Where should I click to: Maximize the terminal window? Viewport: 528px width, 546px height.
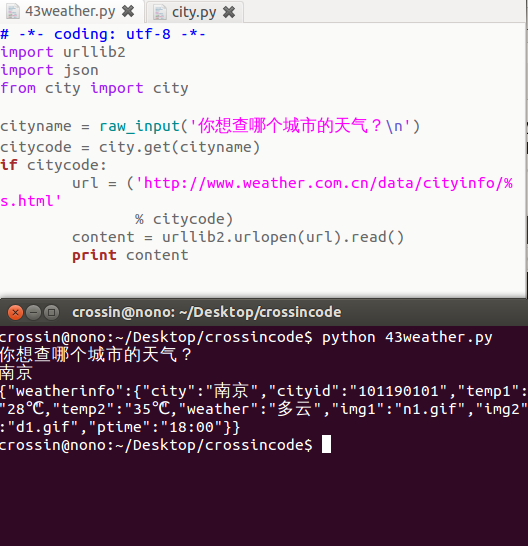pos(52,312)
